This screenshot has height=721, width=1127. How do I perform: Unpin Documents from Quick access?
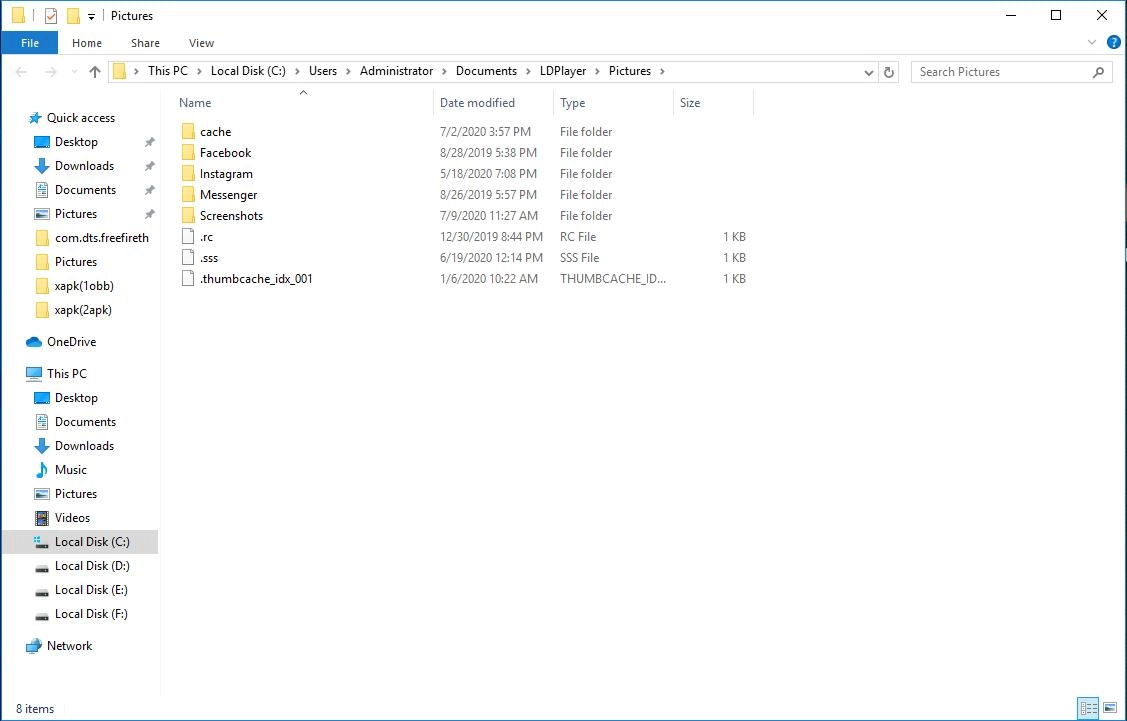point(149,189)
